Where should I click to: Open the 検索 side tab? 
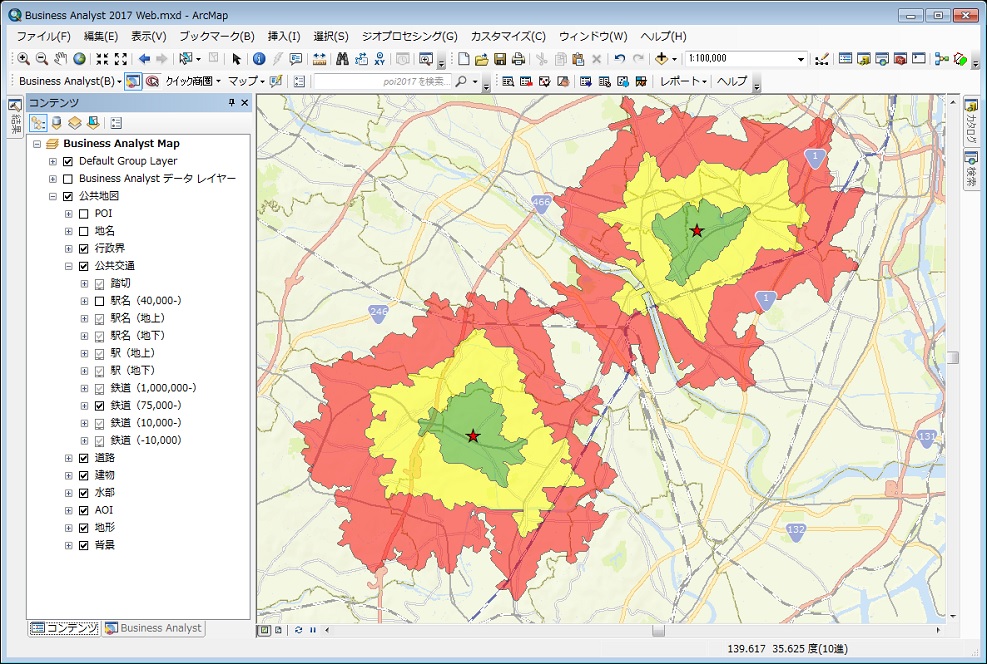tap(971, 167)
